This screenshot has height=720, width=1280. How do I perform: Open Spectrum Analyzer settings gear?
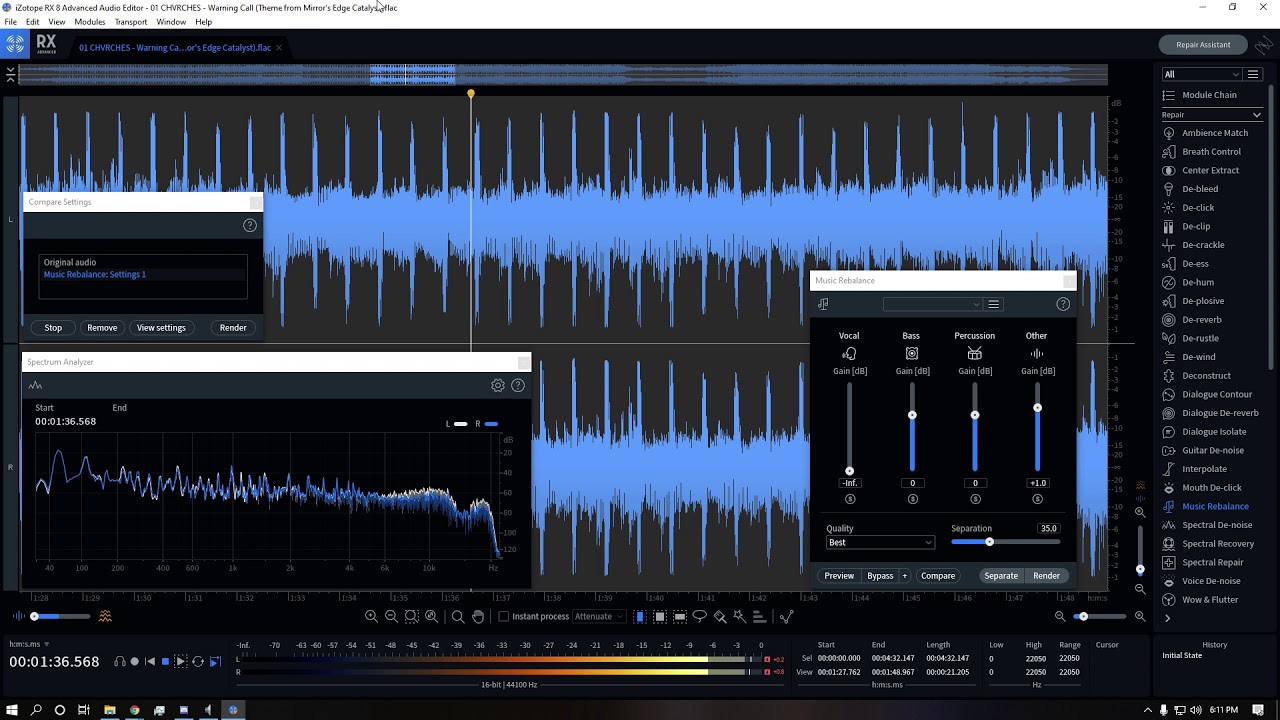498,385
